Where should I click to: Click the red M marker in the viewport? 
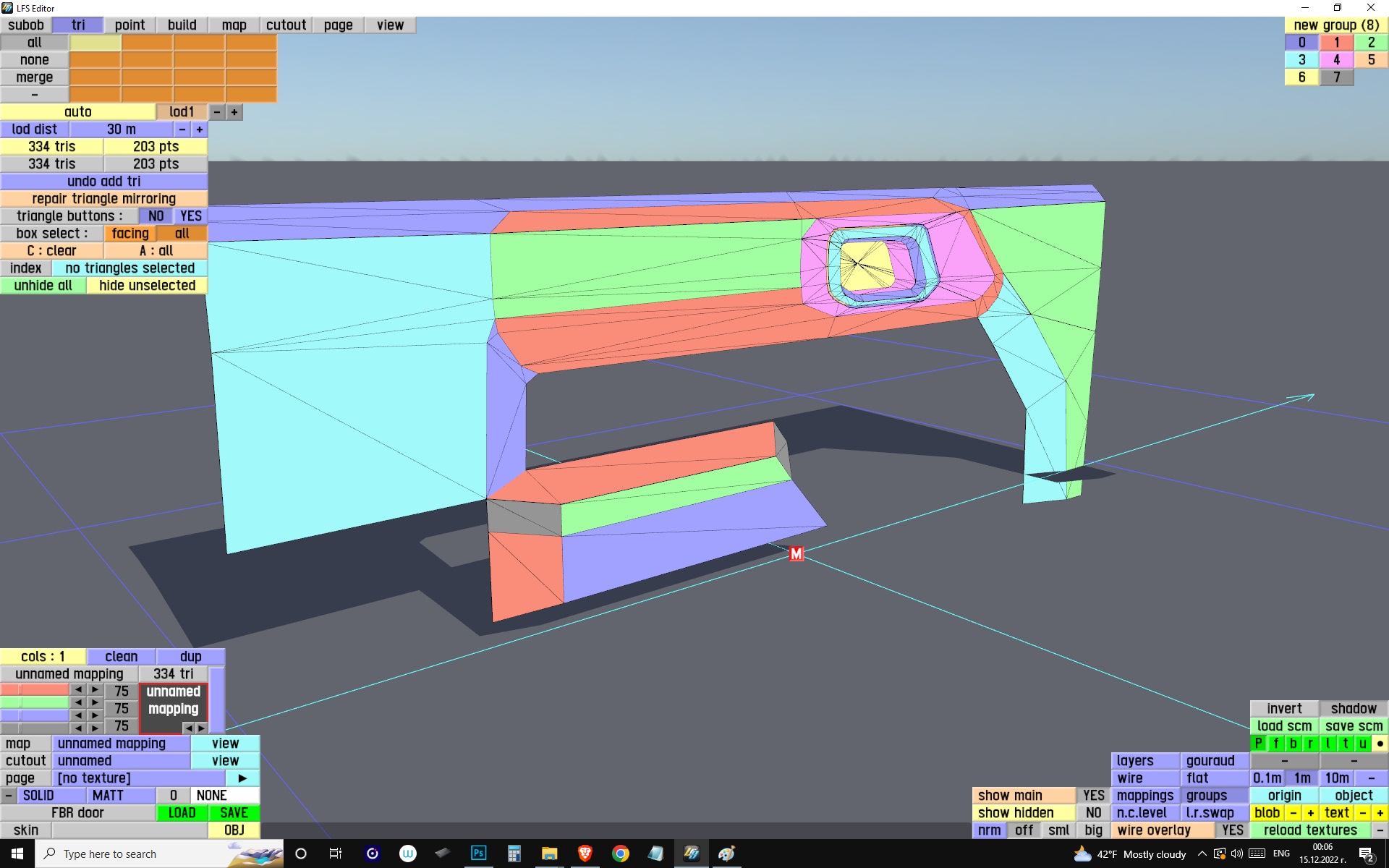(796, 553)
